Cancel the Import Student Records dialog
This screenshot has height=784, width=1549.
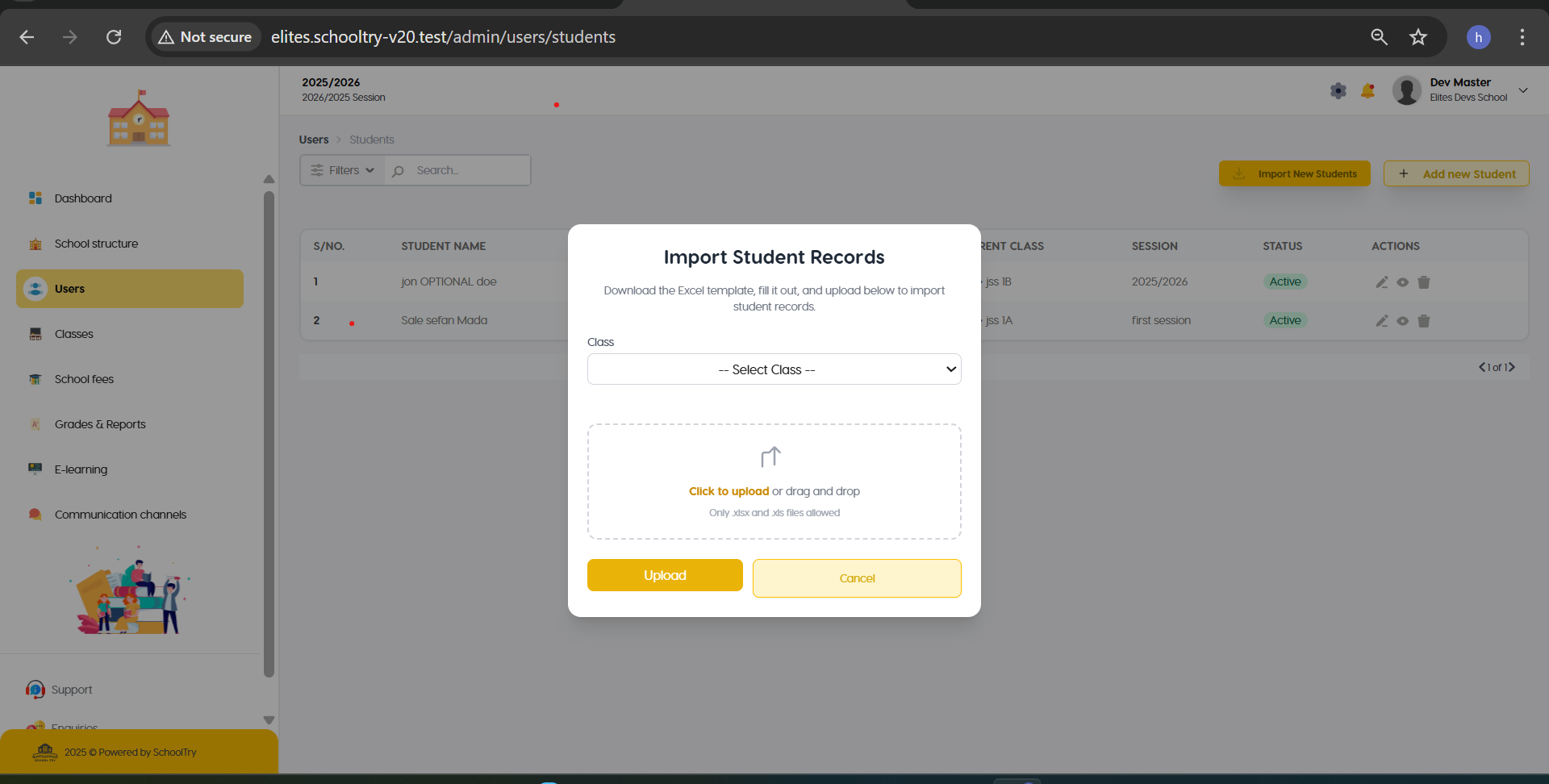point(857,578)
